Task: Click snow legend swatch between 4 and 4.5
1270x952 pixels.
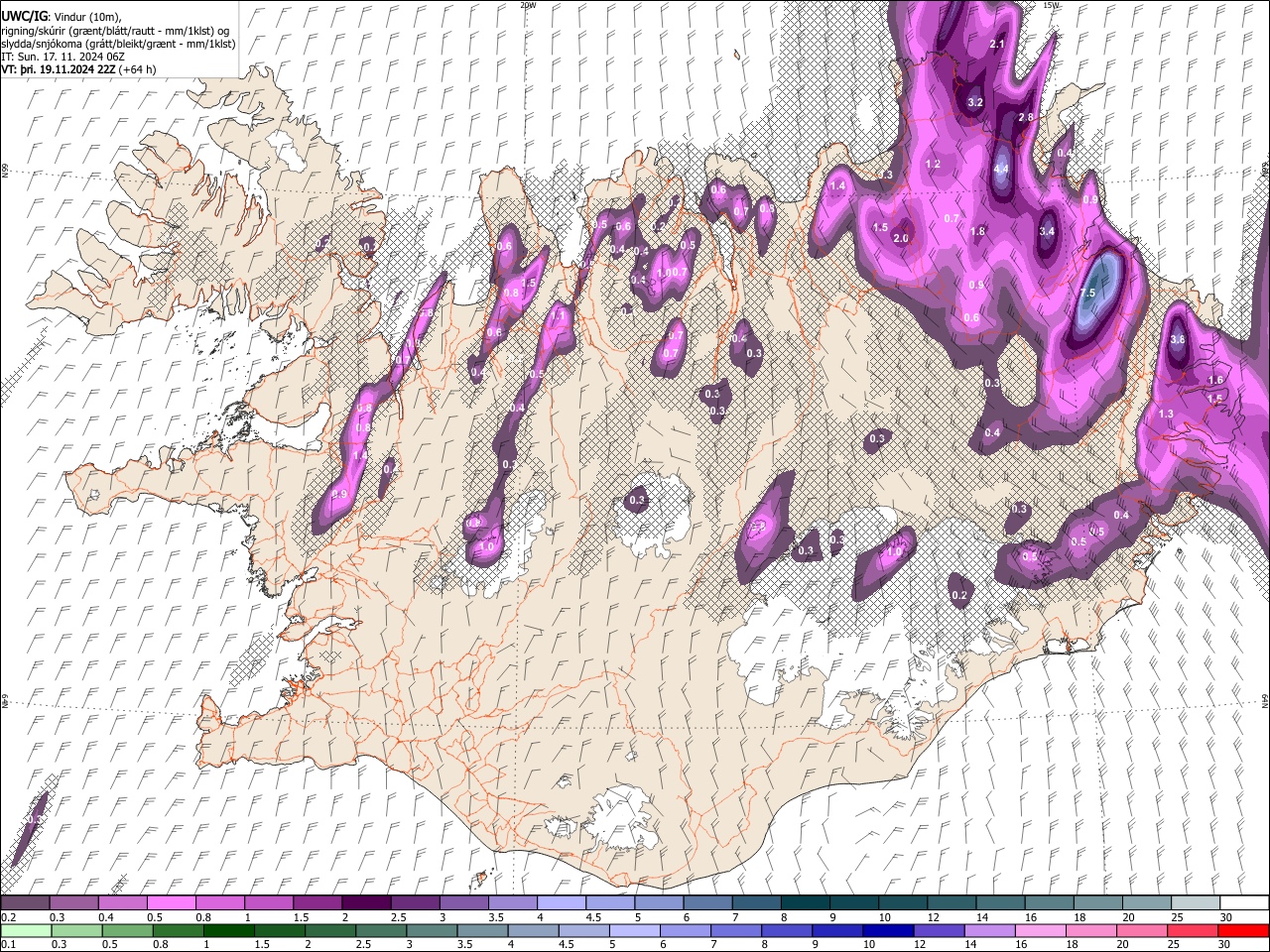Action: 561,903
